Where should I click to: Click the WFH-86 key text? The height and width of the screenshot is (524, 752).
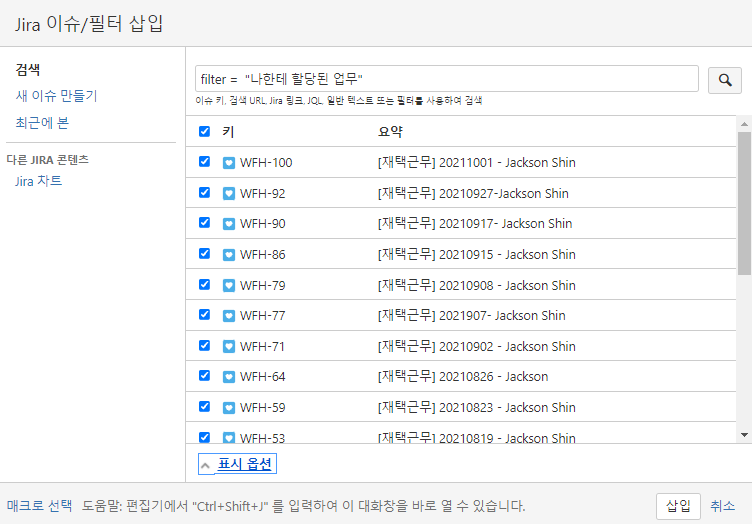tap(263, 255)
